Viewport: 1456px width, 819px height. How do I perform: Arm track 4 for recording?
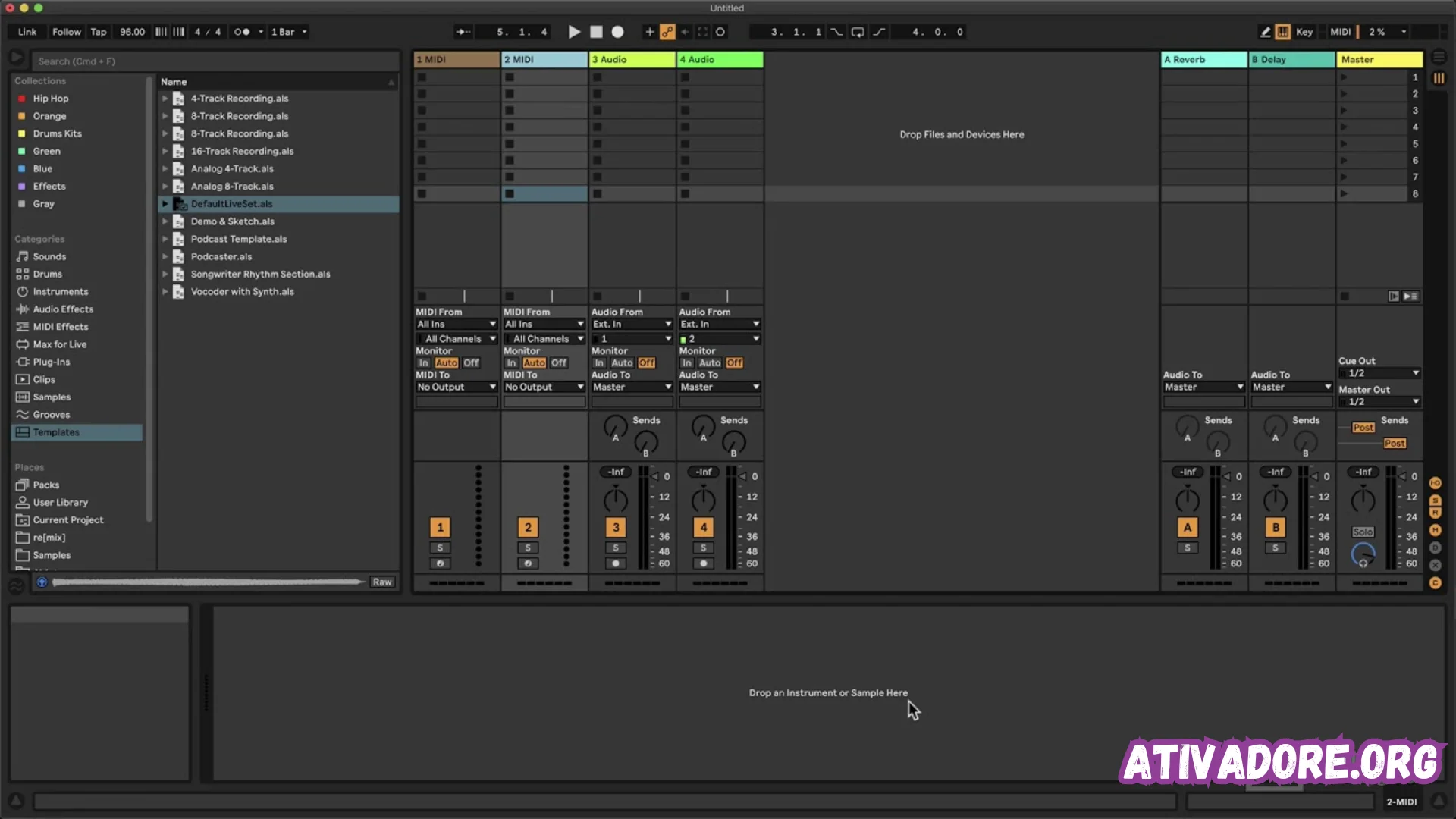tap(704, 564)
